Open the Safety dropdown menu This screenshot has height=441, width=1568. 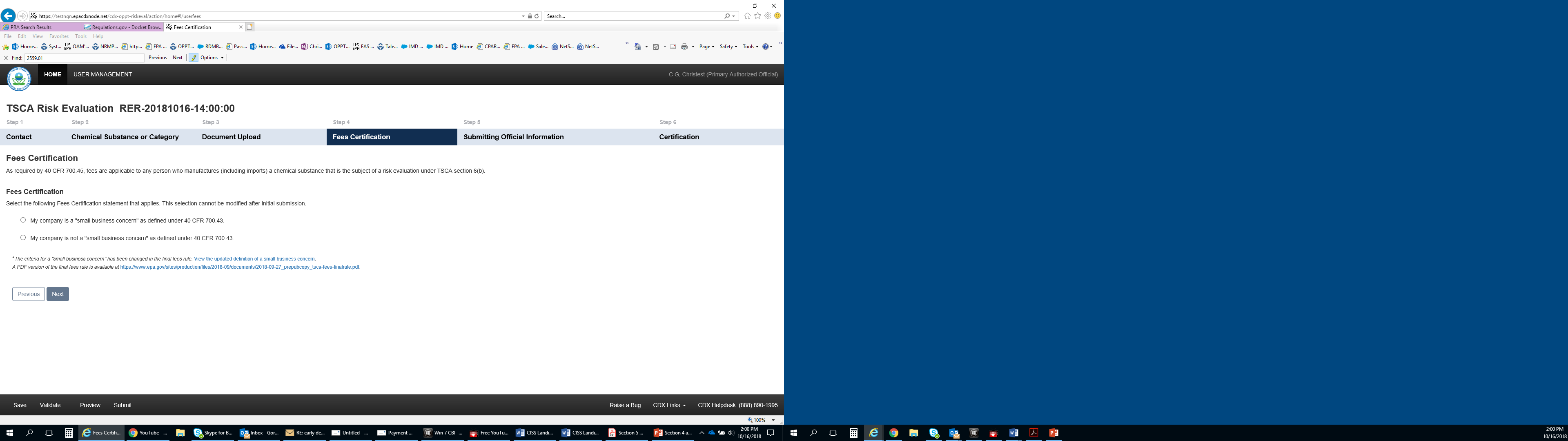pyautogui.click(x=728, y=47)
